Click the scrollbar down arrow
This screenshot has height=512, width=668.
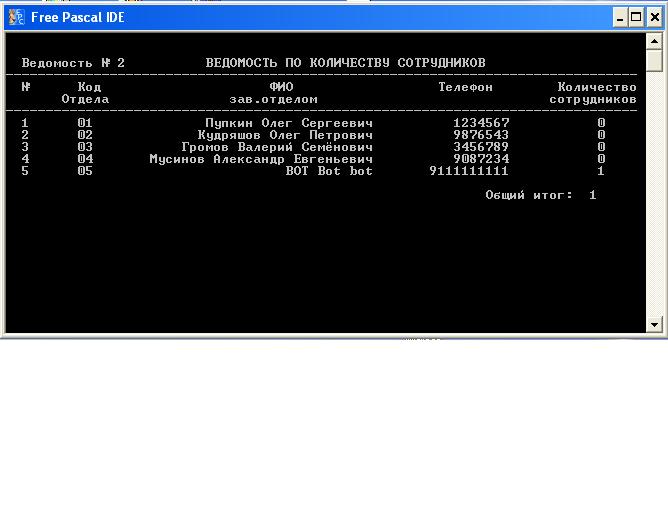tap(655, 324)
